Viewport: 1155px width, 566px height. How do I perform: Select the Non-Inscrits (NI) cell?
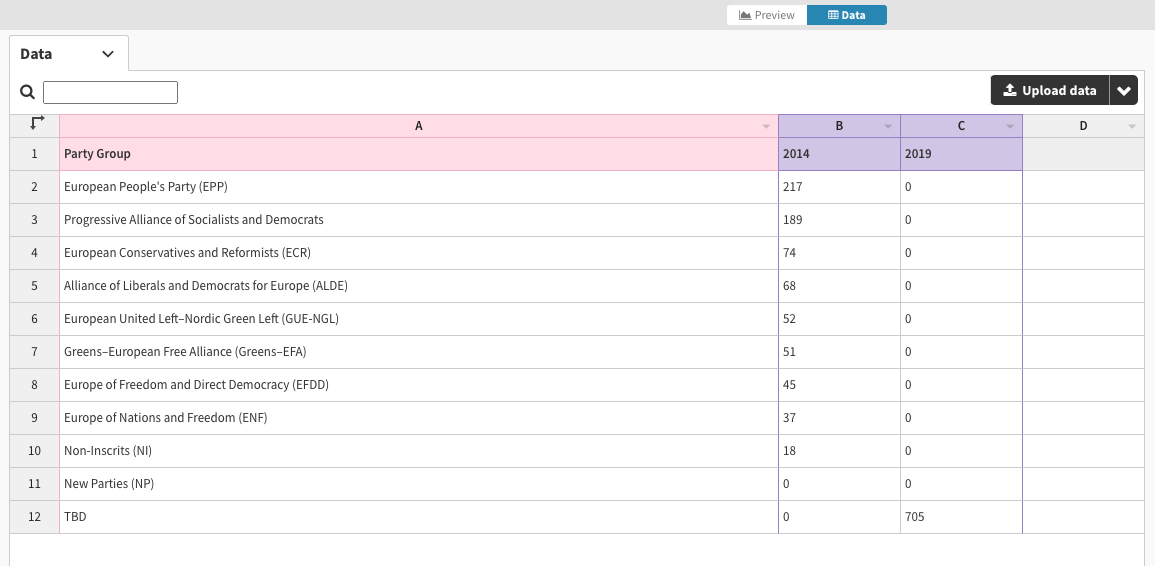(x=418, y=451)
